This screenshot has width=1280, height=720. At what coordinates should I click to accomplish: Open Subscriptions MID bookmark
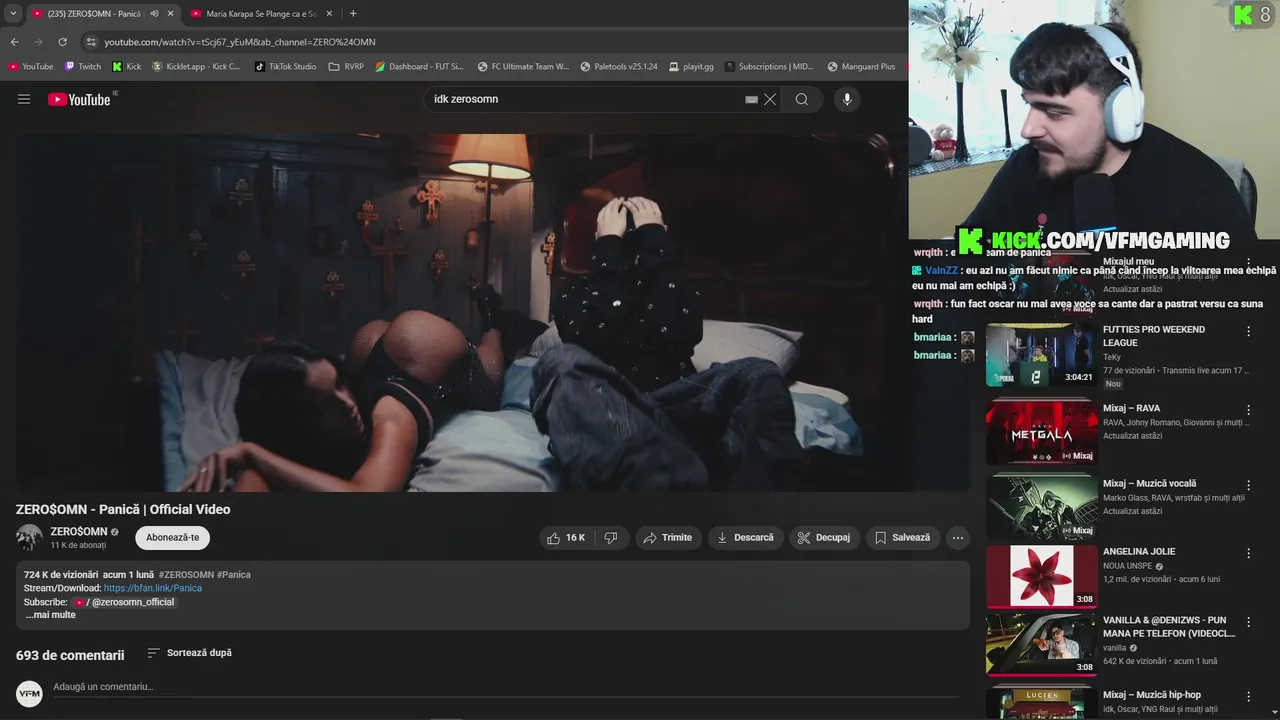(x=769, y=67)
